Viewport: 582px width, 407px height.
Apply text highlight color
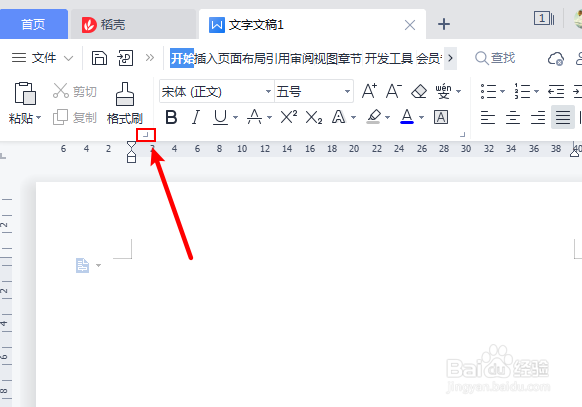pyautogui.click(x=374, y=117)
